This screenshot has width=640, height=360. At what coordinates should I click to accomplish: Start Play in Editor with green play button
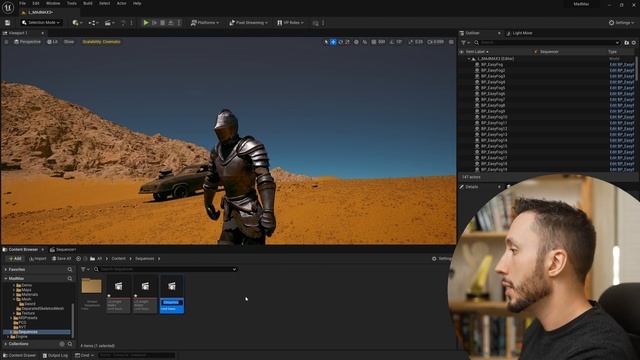tap(146, 23)
